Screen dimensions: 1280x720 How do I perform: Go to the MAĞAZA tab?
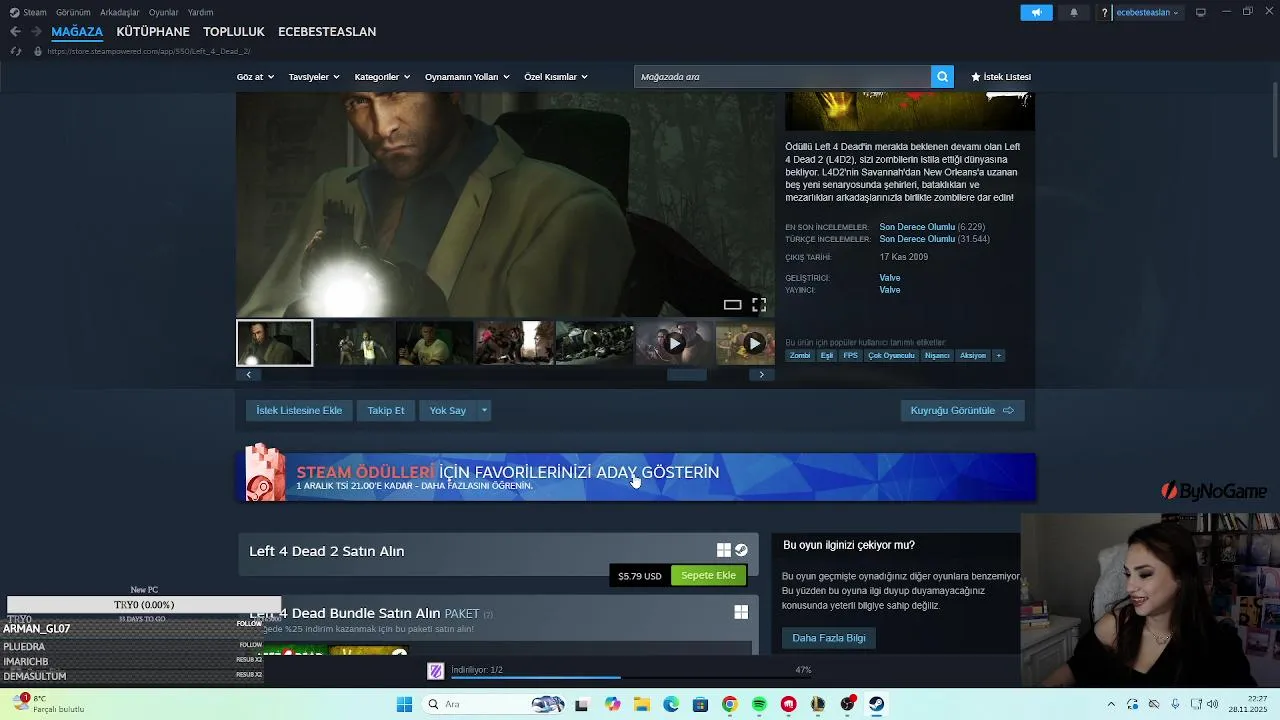(x=77, y=31)
